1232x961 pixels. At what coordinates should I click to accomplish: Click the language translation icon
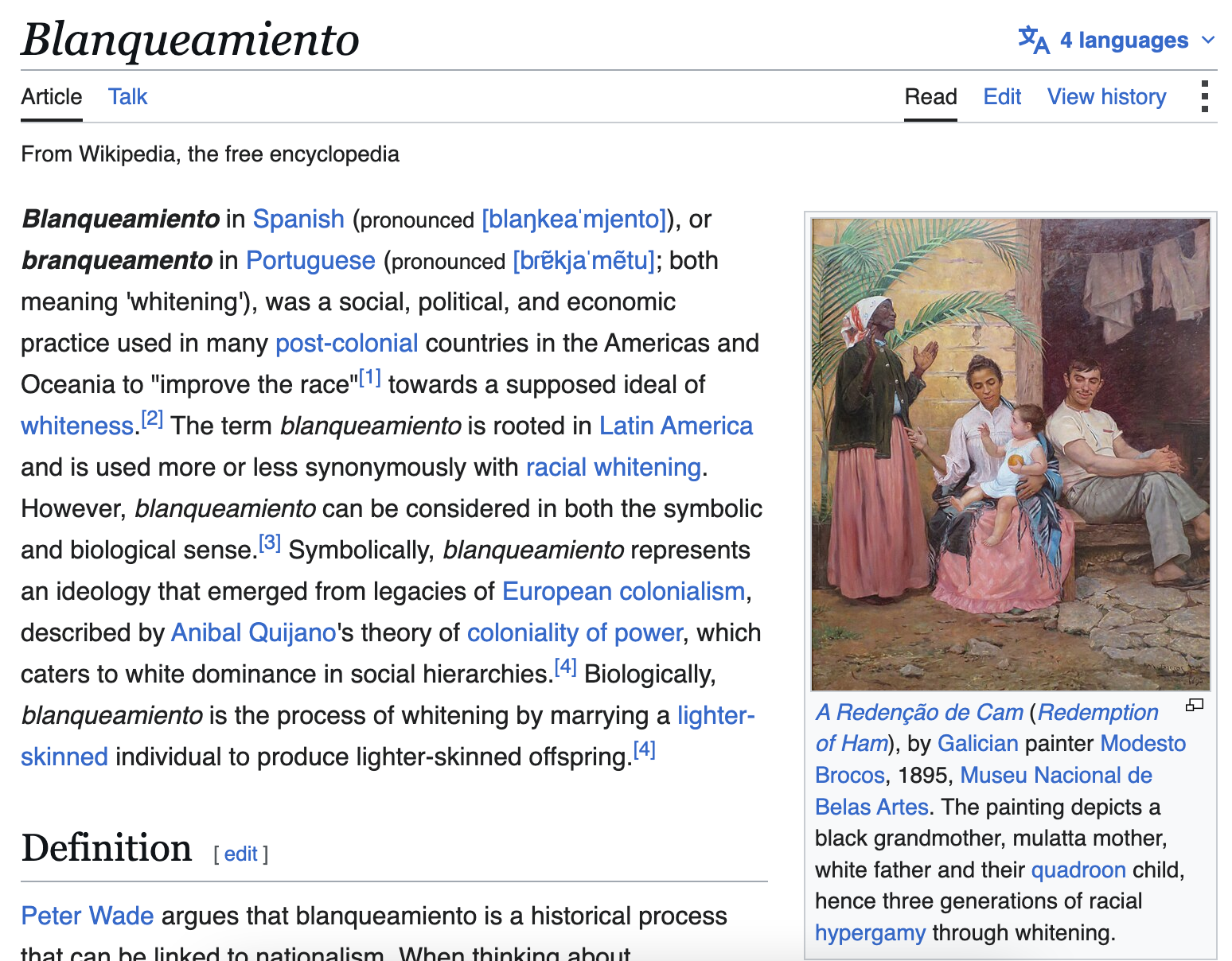1034,40
